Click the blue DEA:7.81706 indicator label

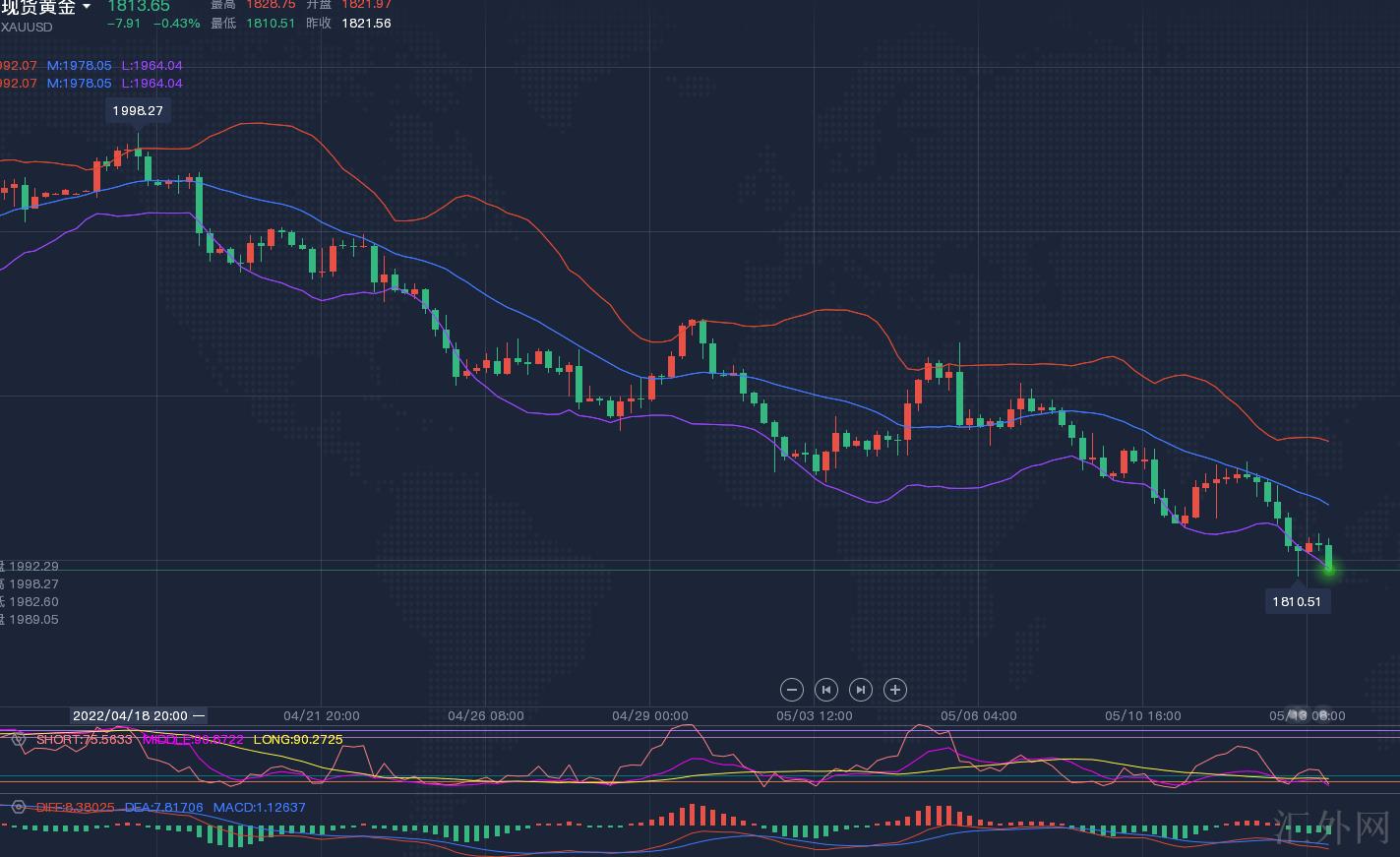point(163,807)
